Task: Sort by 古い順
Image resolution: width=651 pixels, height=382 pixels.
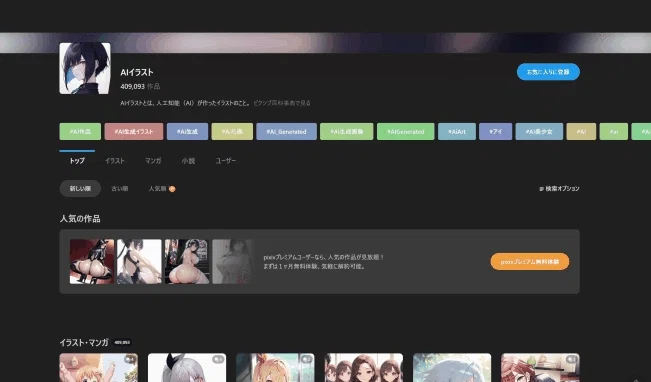Action: coord(120,189)
